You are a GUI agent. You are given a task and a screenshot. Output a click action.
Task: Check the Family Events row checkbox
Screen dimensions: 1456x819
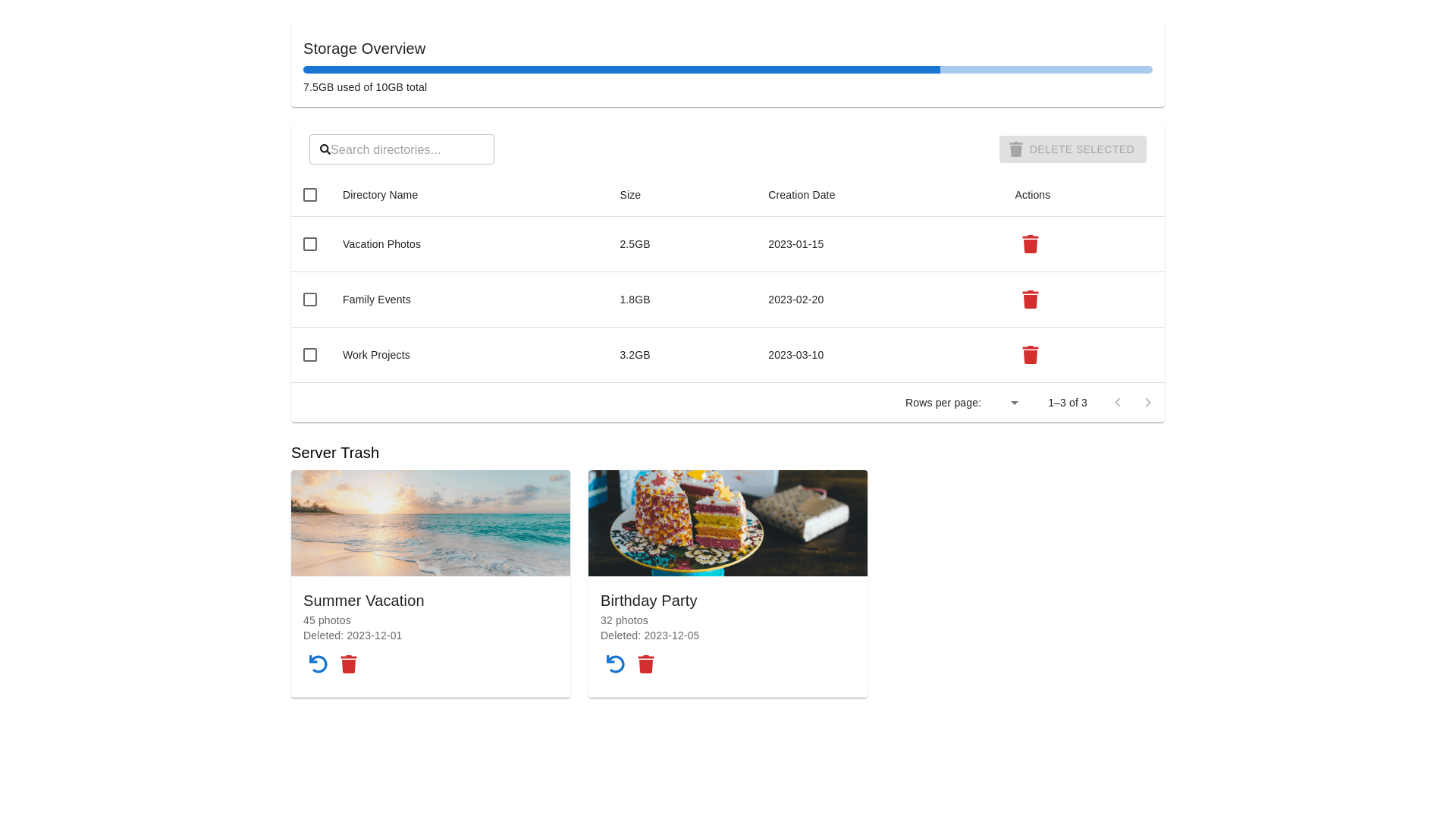point(310,300)
